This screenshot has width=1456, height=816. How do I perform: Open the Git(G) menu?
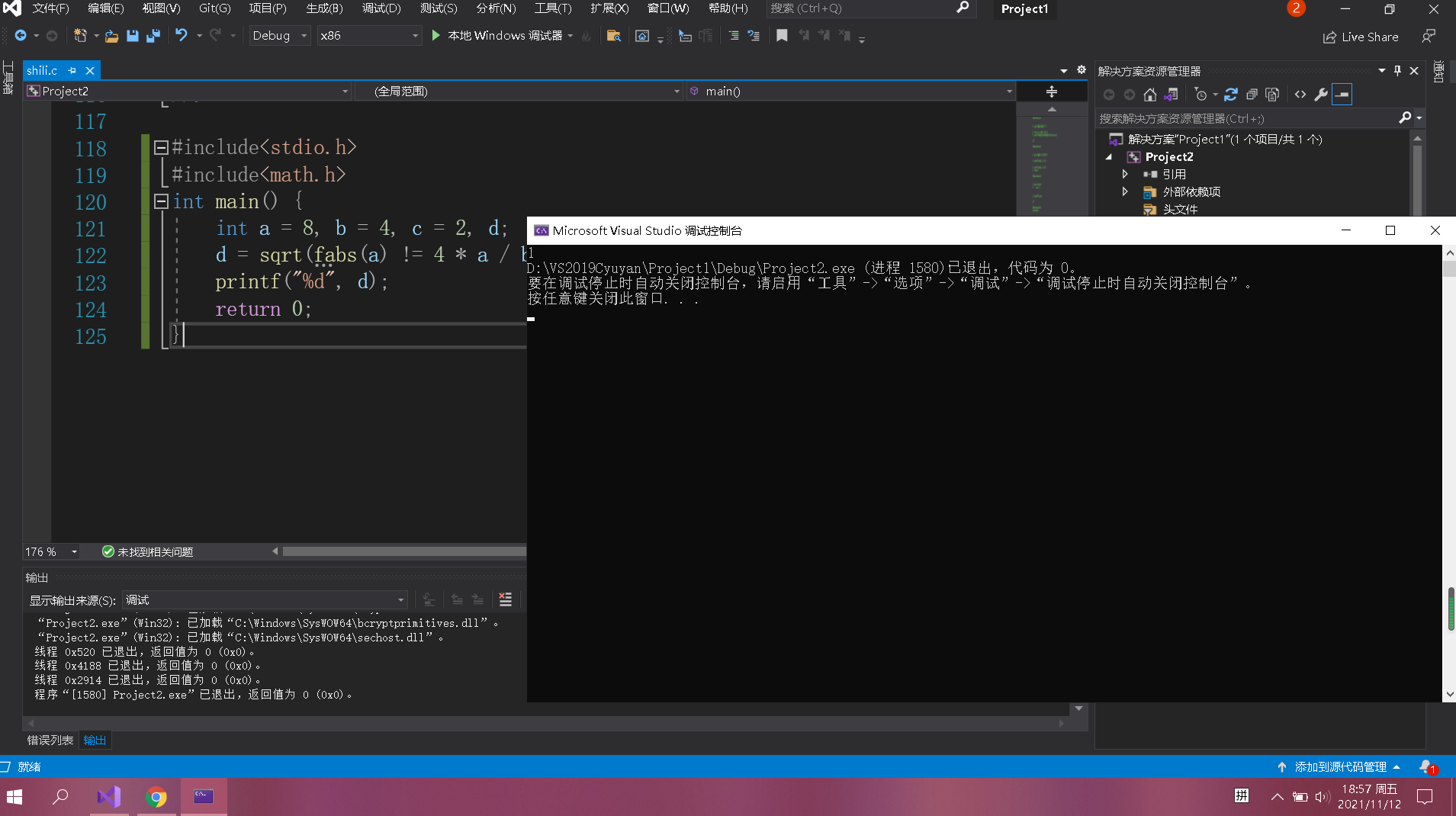(214, 8)
